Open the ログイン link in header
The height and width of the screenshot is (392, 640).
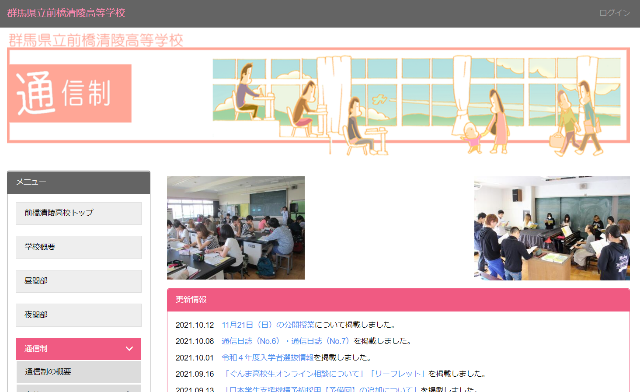pos(614,13)
